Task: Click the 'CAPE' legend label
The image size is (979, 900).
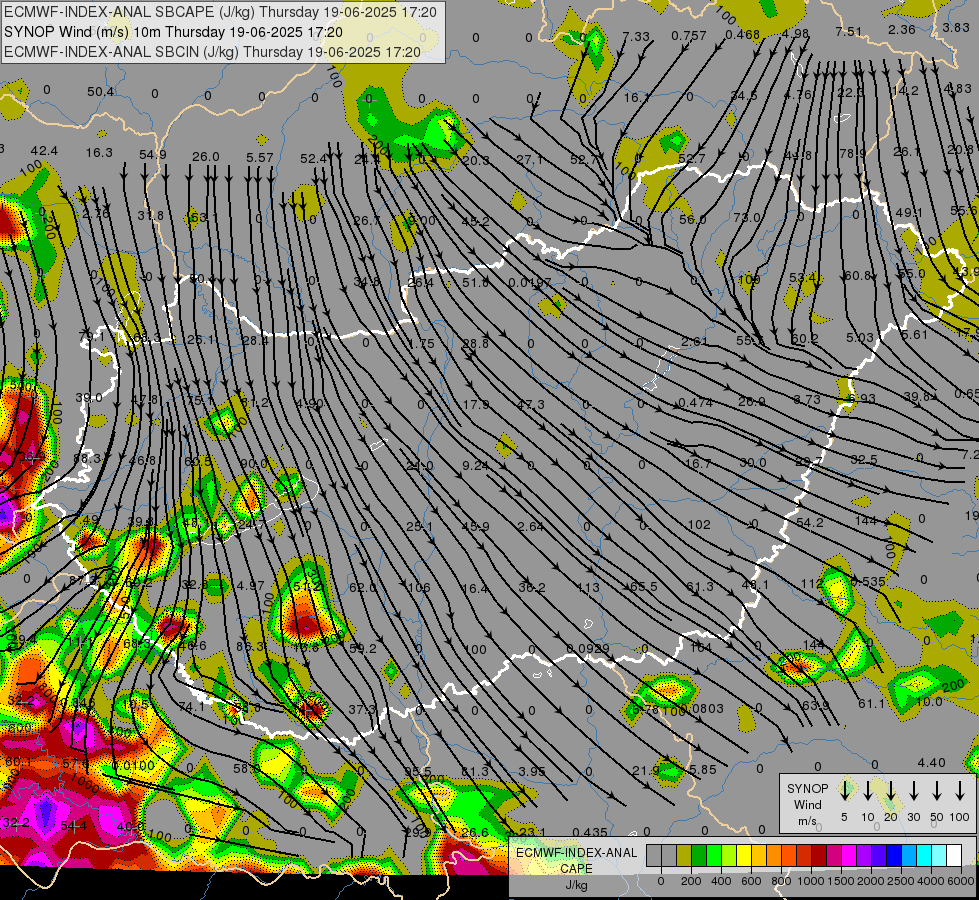Action: click(x=576, y=869)
